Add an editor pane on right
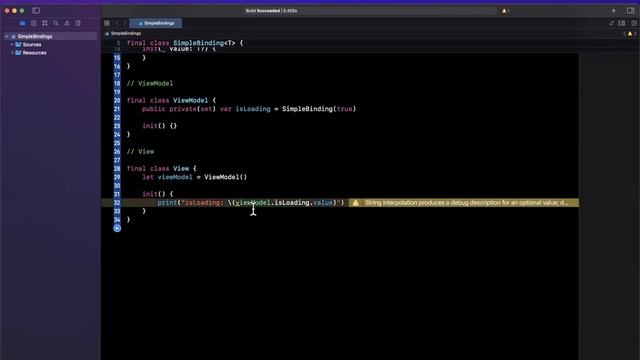Screen dimensions: 640x360 tap(634, 23)
